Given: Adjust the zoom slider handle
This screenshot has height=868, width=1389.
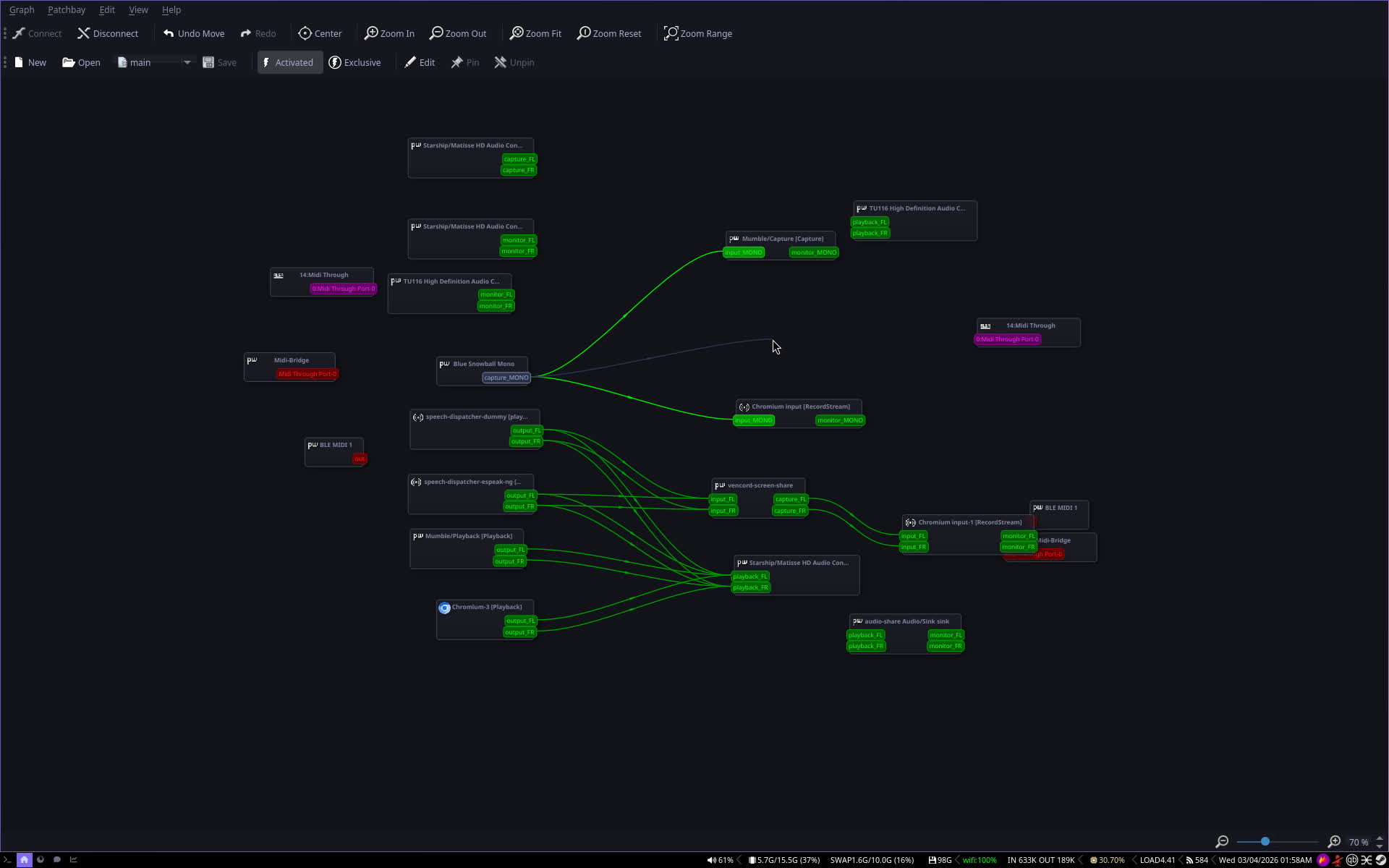Looking at the screenshot, I should (x=1265, y=841).
